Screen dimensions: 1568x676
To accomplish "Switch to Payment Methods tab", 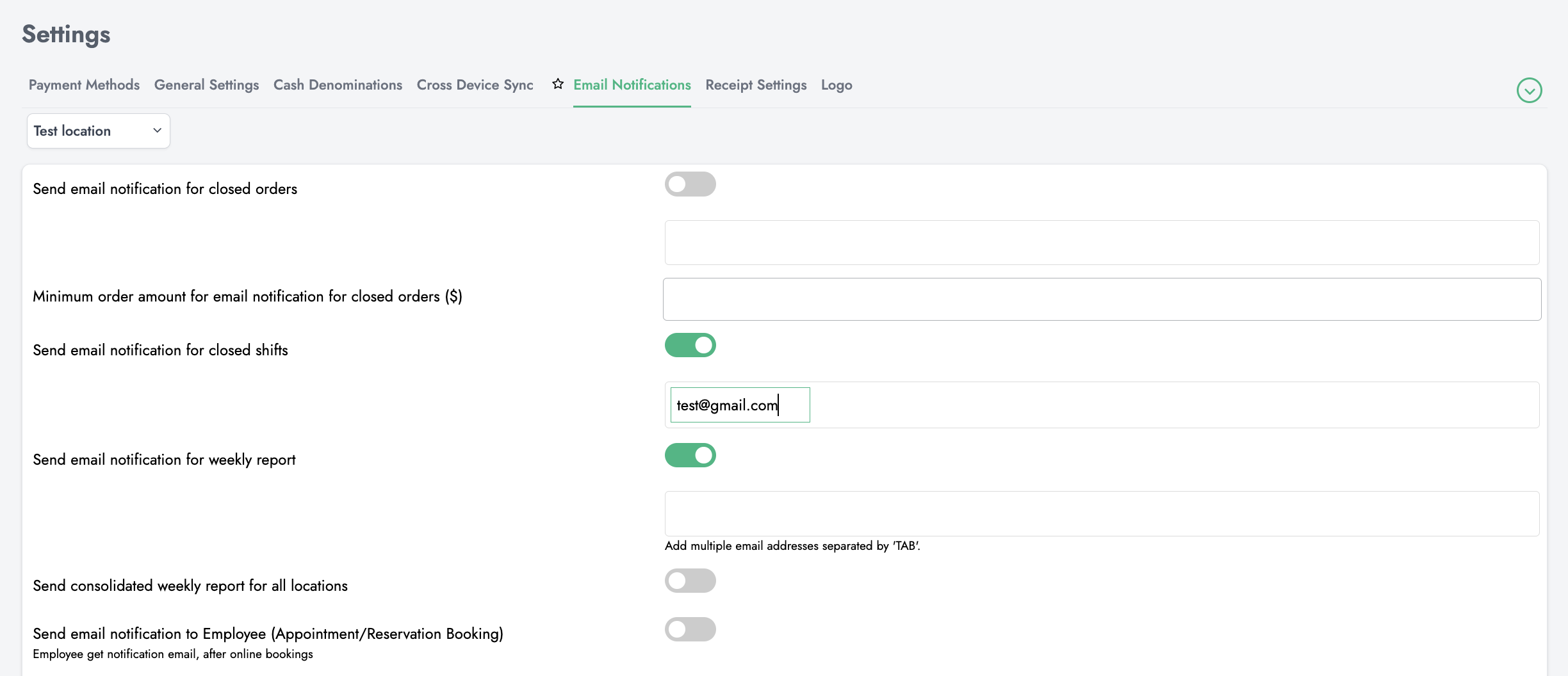I will coord(84,85).
